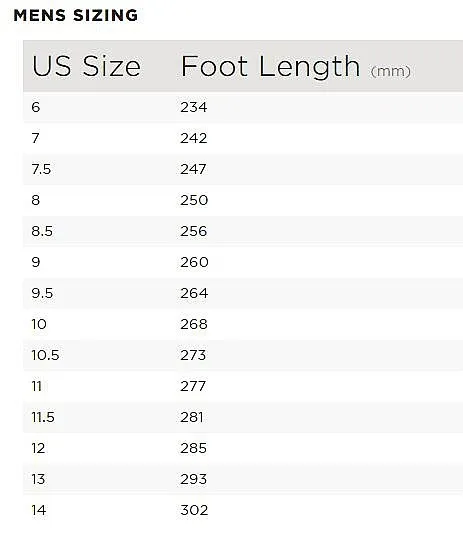Select the US size 8 row
The width and height of the screenshot is (463, 535).
[243, 200]
